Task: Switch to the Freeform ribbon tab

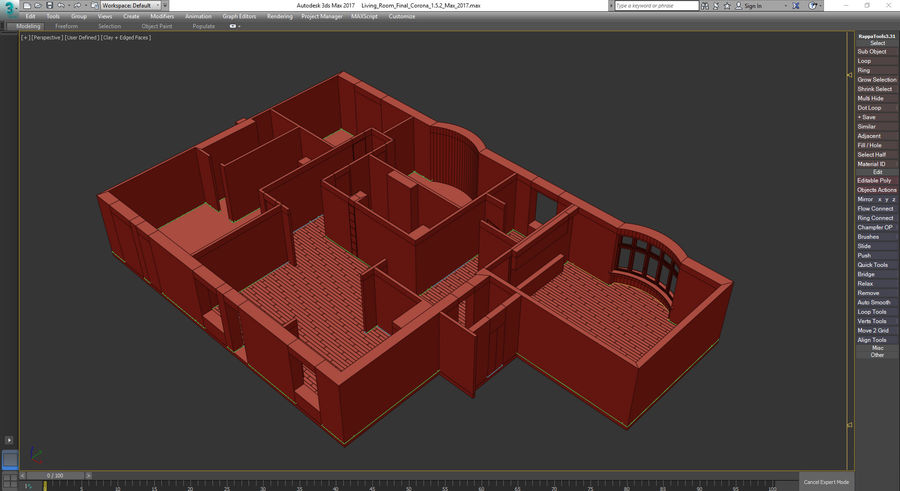Action: pos(67,26)
